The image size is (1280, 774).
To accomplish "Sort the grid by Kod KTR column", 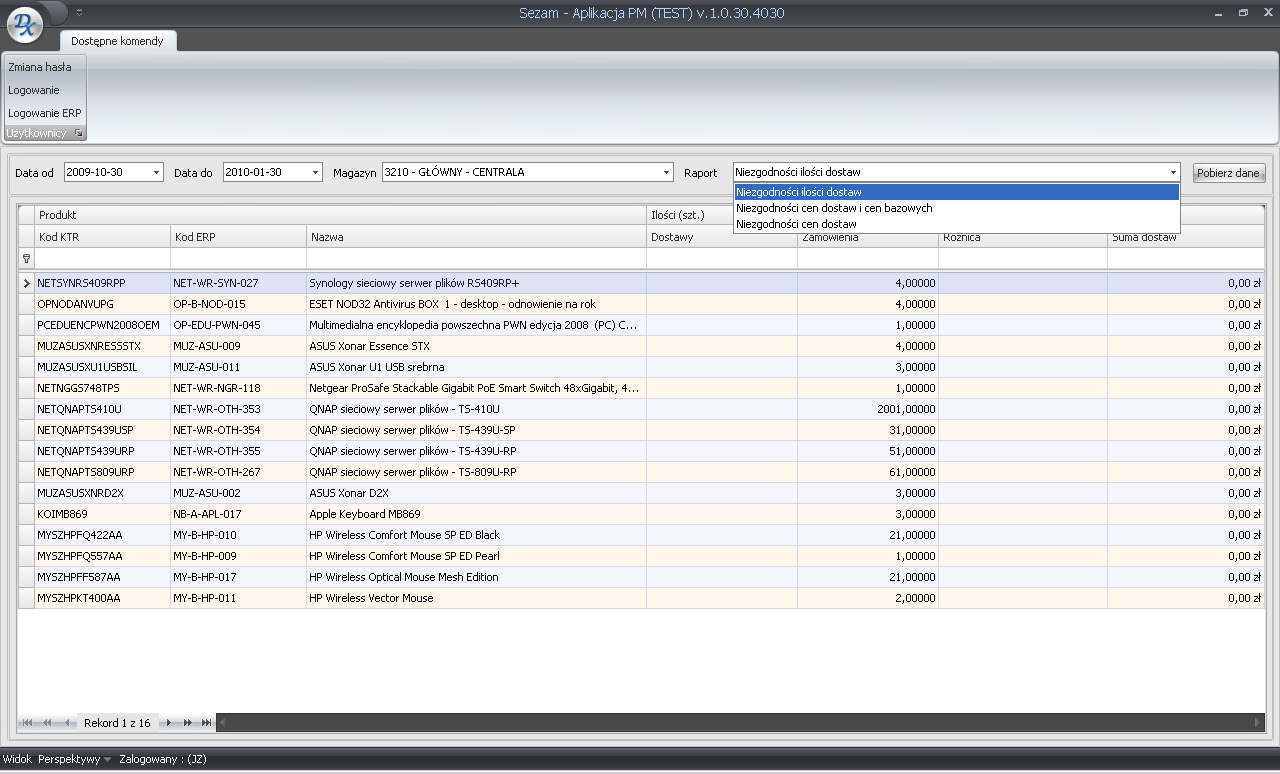I will [x=102, y=237].
